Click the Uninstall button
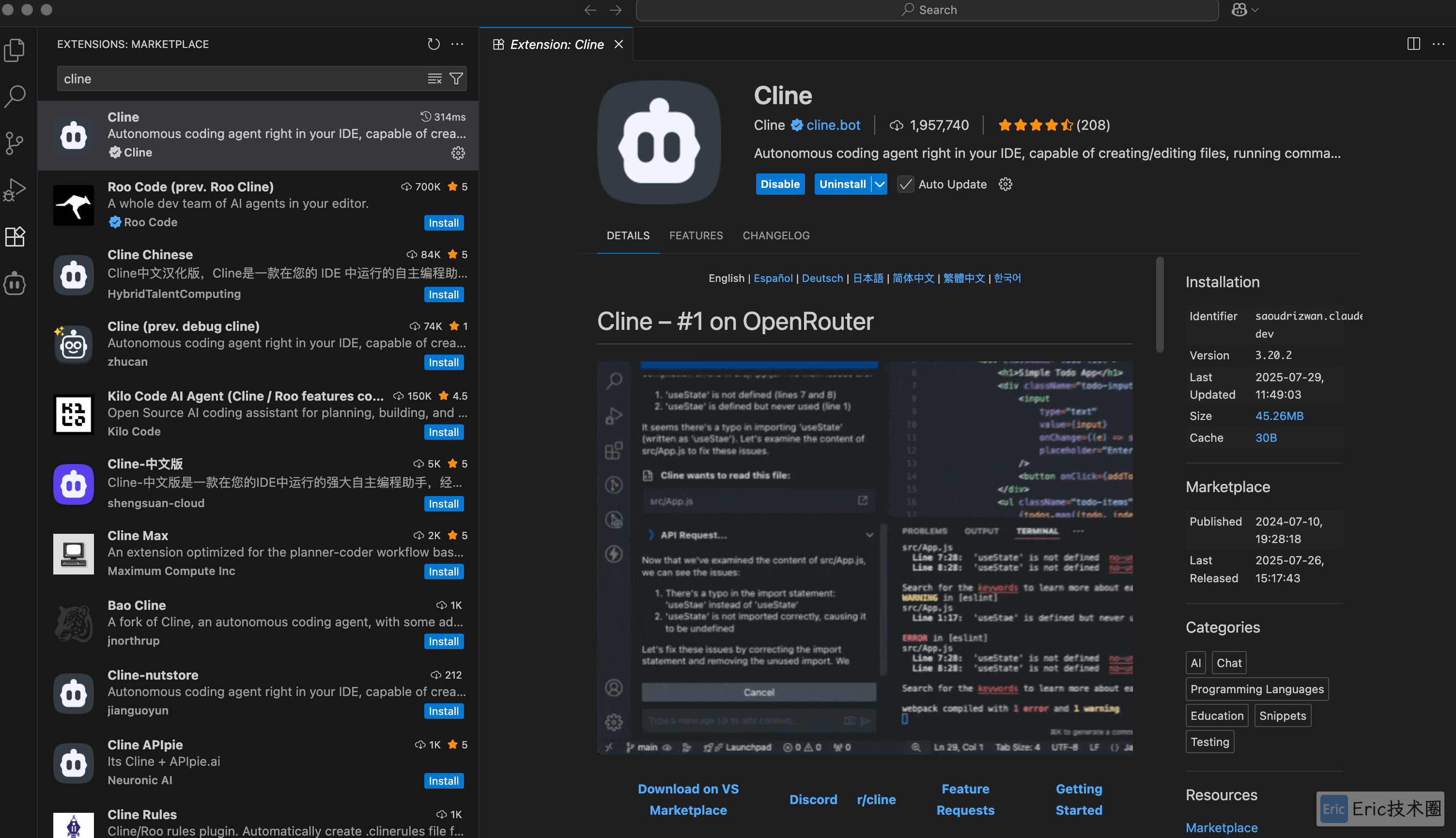The image size is (1456, 838). coord(842,184)
